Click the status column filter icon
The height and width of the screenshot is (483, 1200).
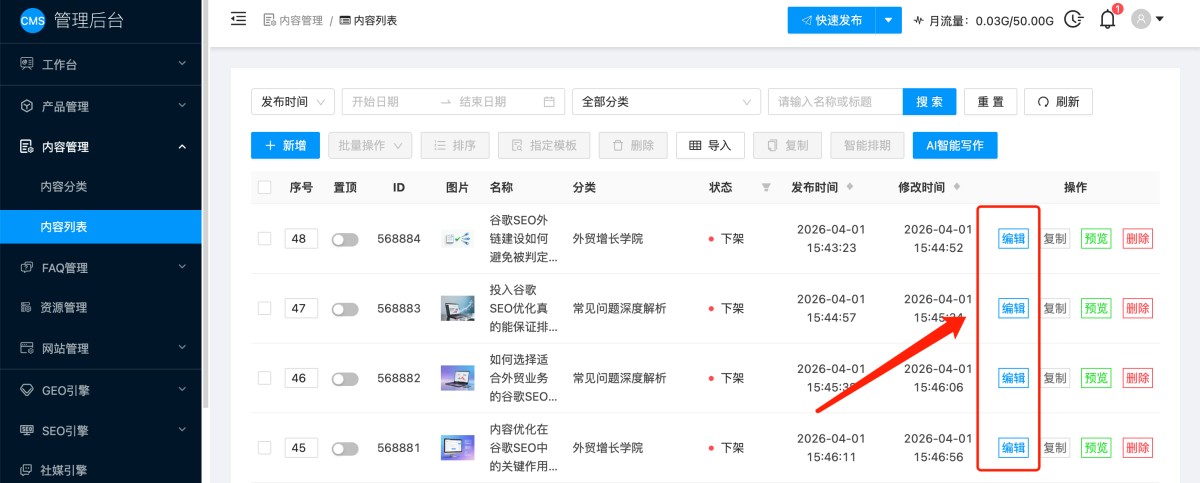click(766, 187)
